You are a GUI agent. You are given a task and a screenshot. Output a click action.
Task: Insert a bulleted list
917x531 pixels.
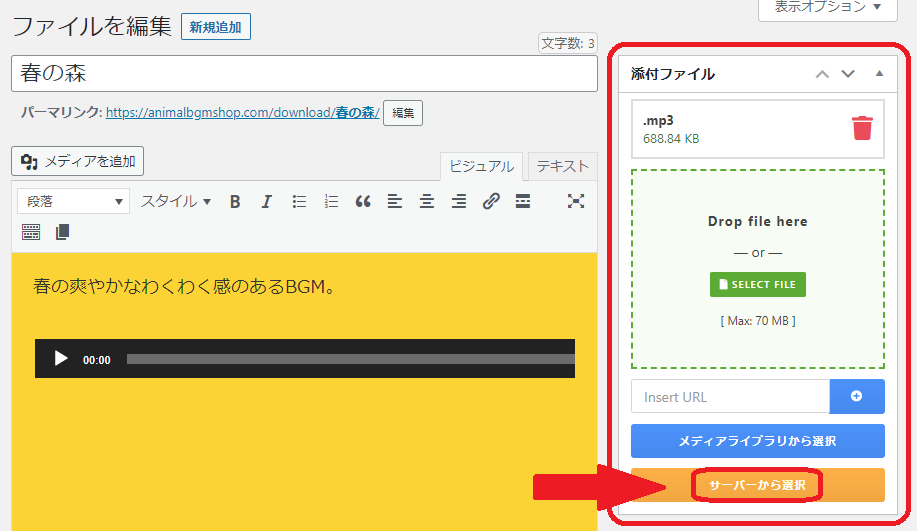pos(299,201)
